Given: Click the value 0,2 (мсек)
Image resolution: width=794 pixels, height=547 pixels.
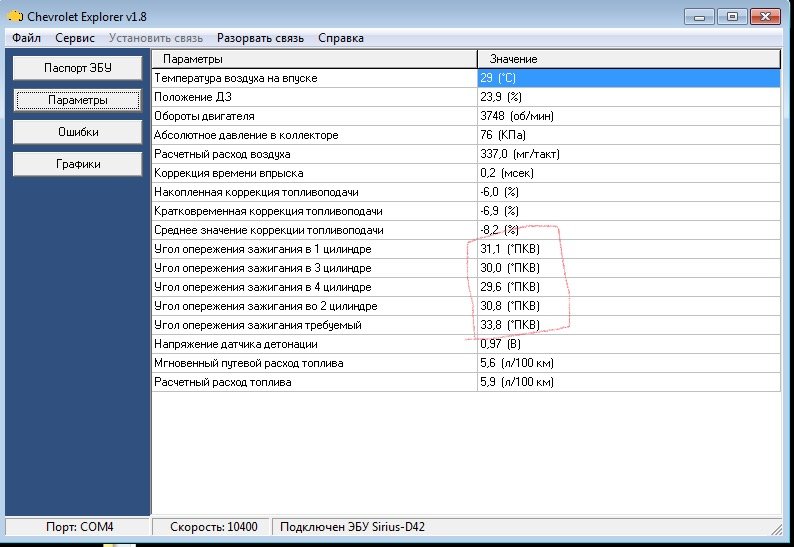Looking at the screenshot, I should pos(507,173).
